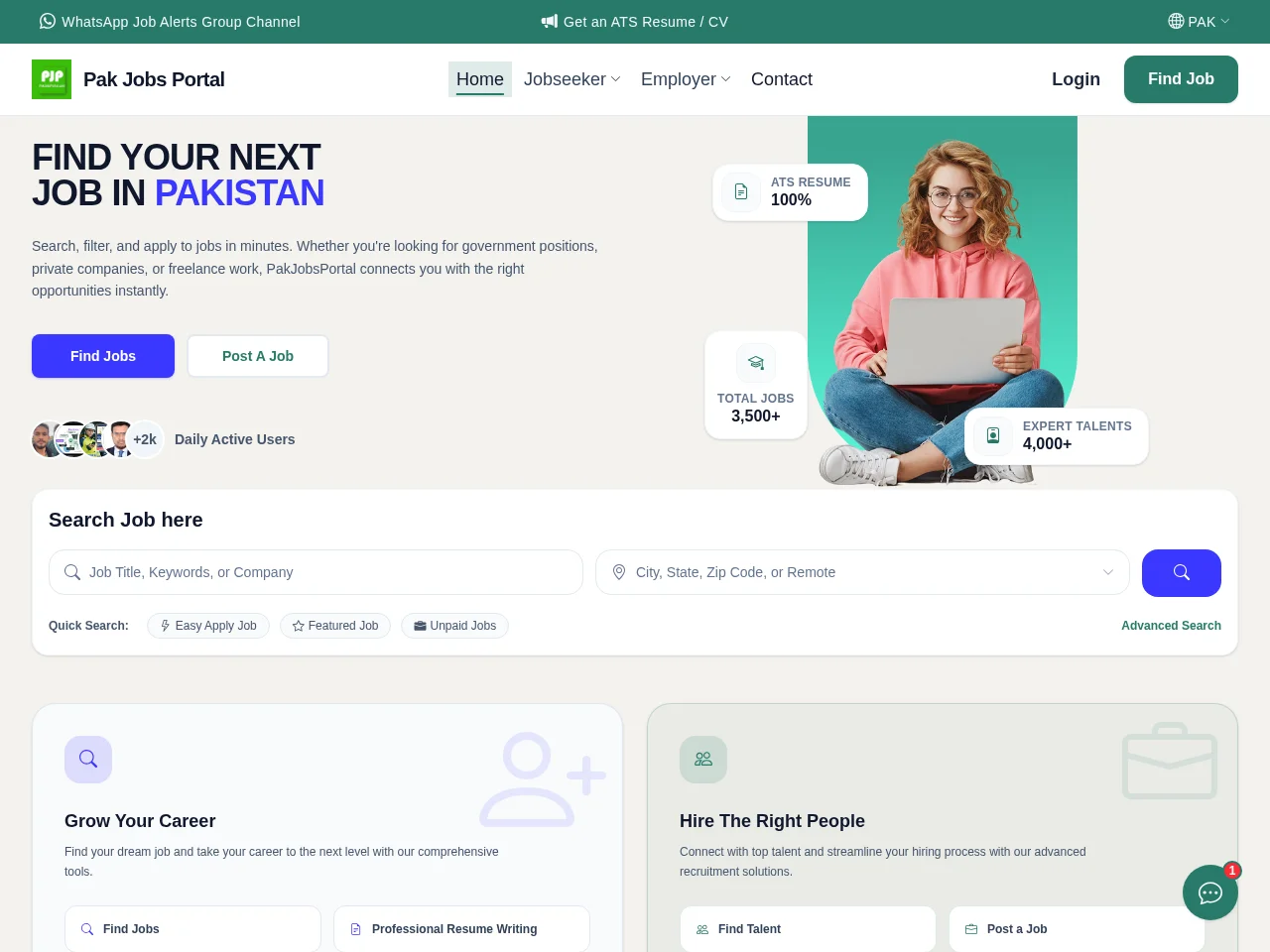Click the EXPERT TALENTS 4,000+ stat card

[x=1057, y=435]
